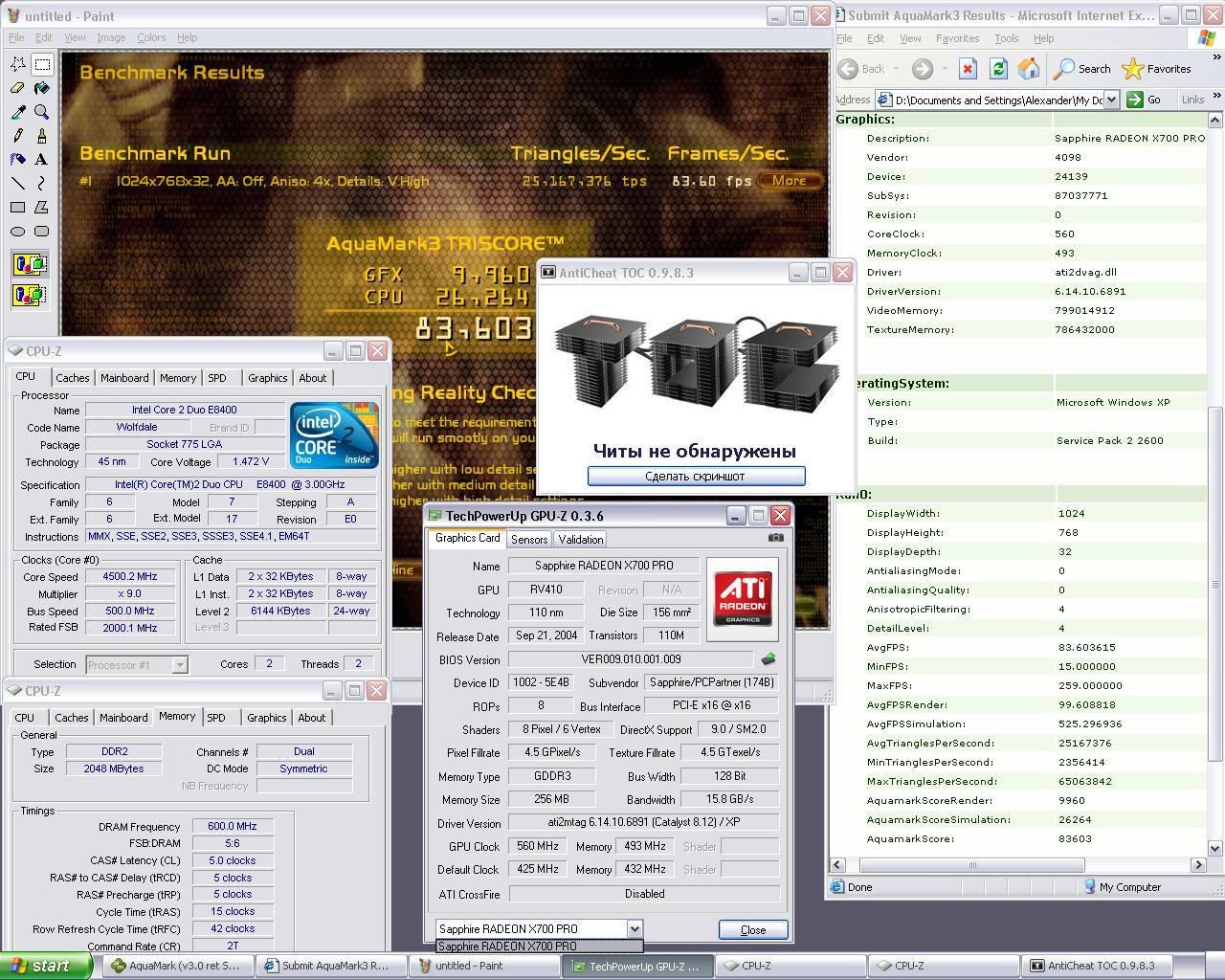The height and width of the screenshot is (980, 1225).
Task: Click the GPU-Z screenshot camera icon
Action: (776, 538)
